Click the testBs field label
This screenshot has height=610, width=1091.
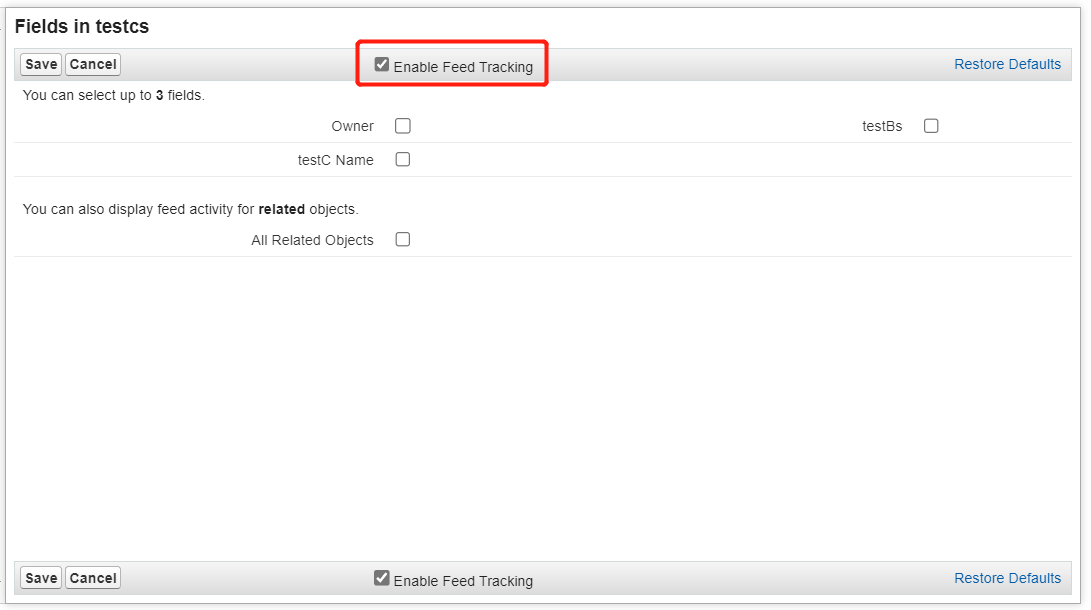[x=882, y=126]
